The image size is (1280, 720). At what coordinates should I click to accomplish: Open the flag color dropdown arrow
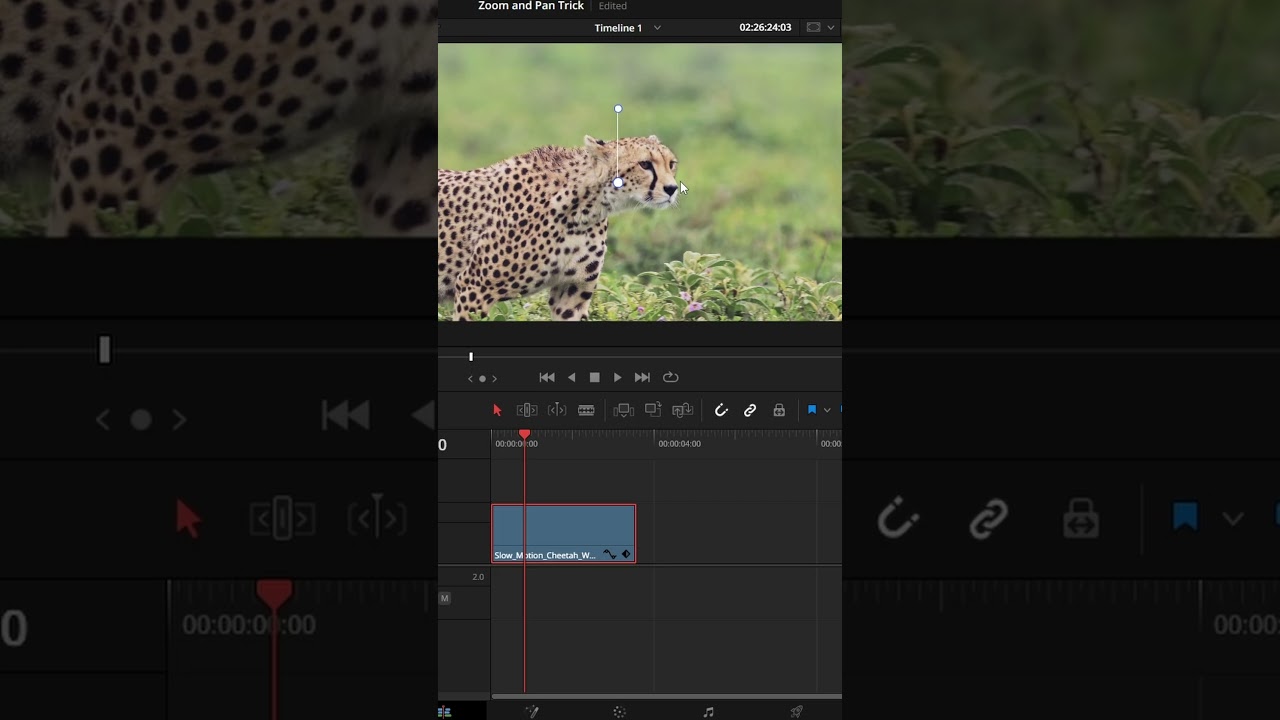[x=827, y=410]
